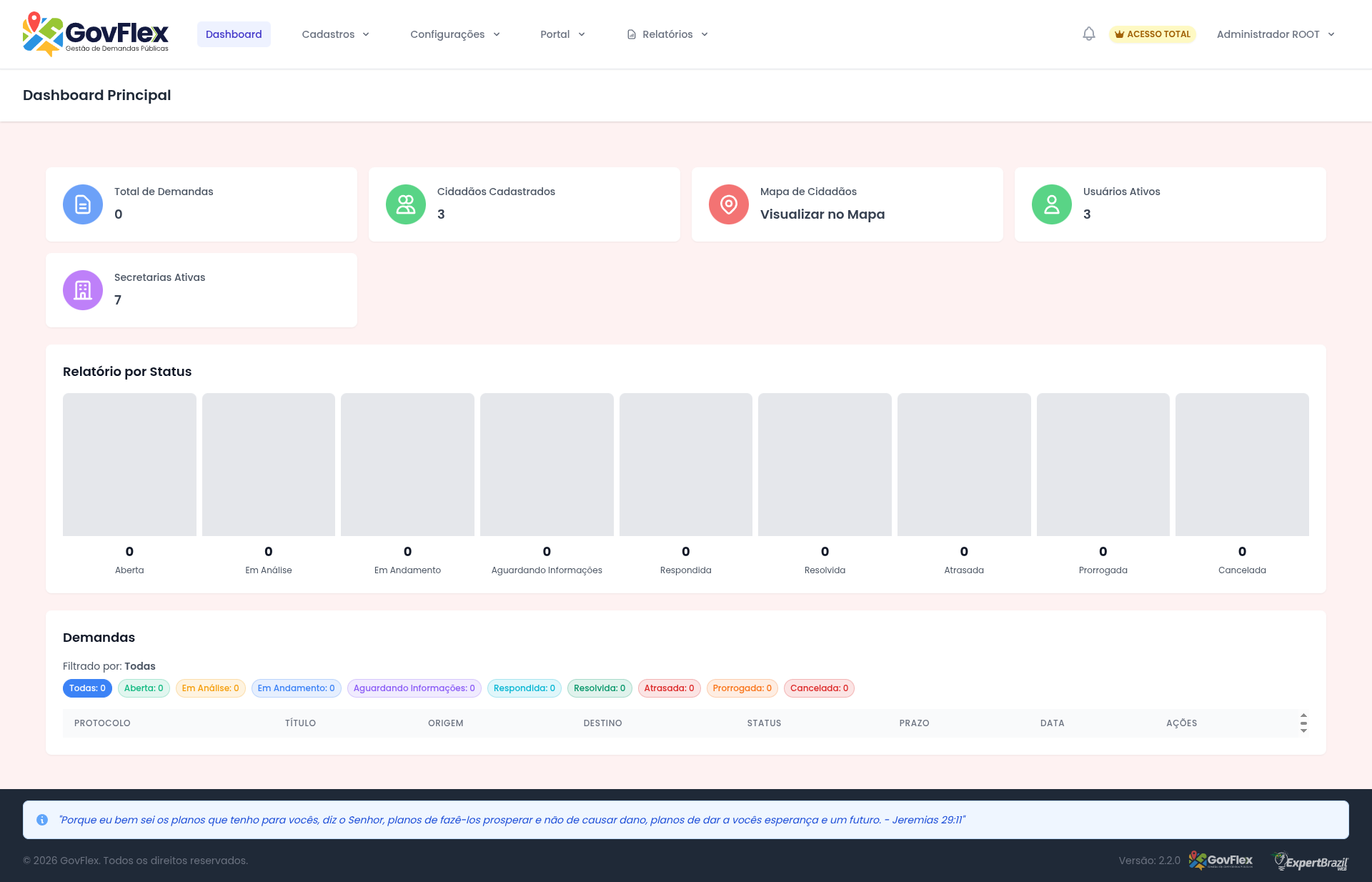The height and width of the screenshot is (882, 1372).
Task: Click the Cidadãos Cadastrados people icon
Action: [406, 204]
